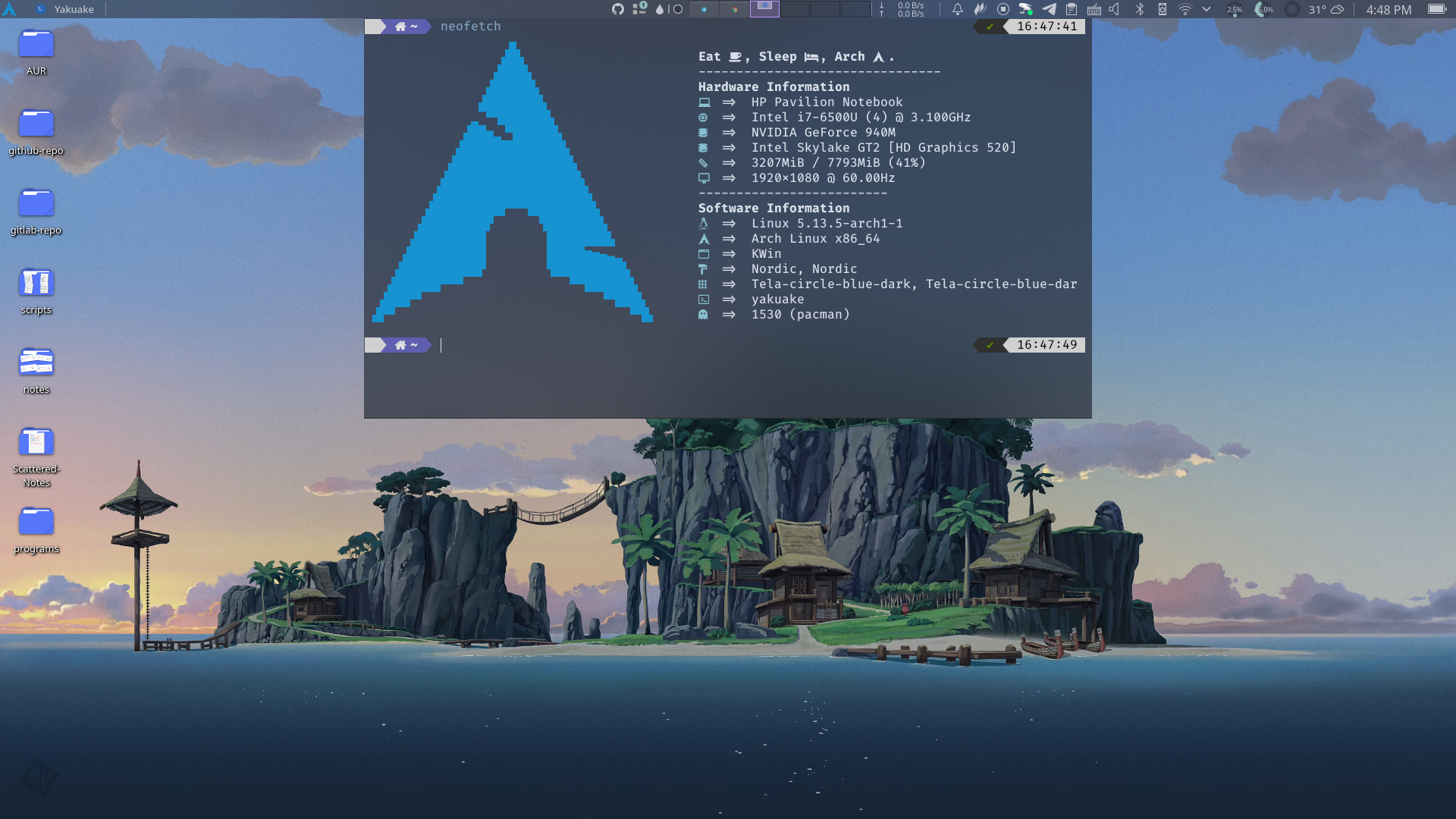
Task: Click the Wi-Fi network icon
Action: point(1185,9)
